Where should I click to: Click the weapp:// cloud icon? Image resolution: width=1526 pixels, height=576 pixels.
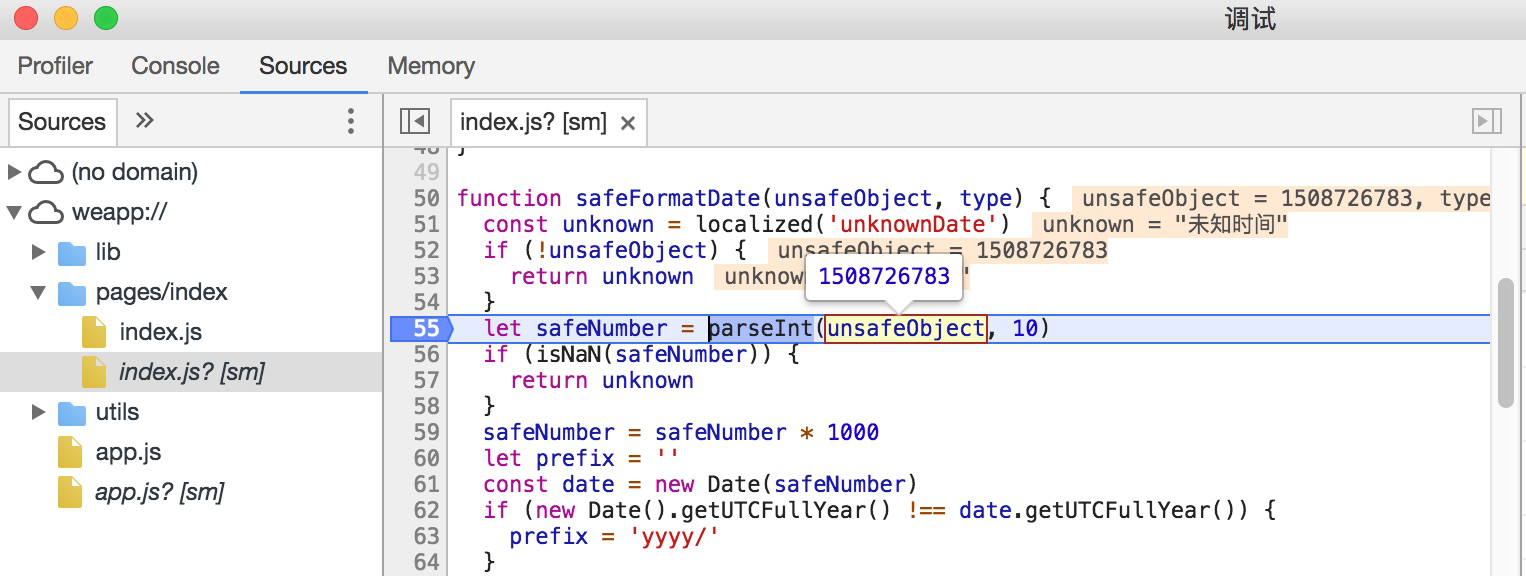(46, 213)
